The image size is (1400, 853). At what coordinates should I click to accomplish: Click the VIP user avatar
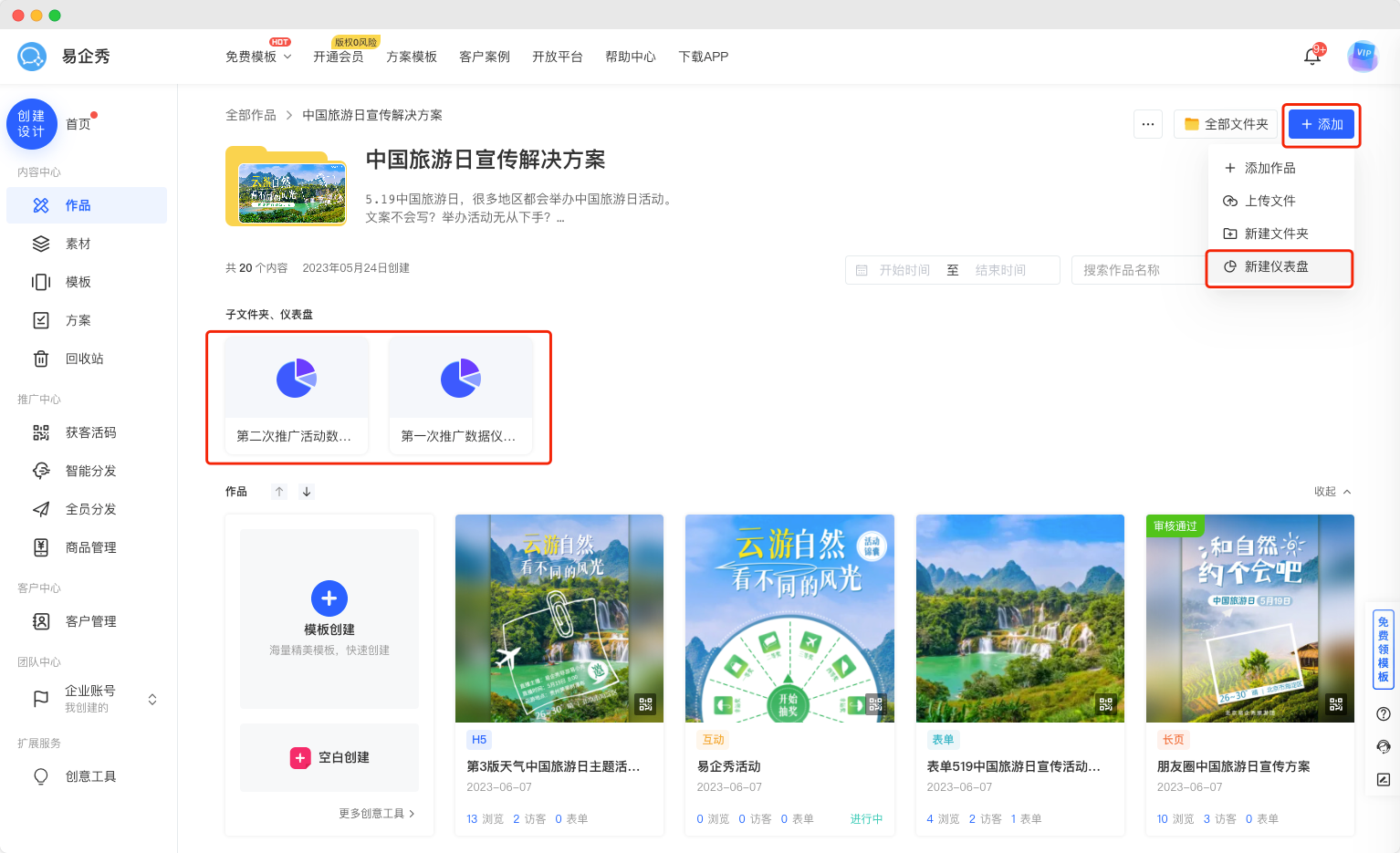click(x=1363, y=56)
